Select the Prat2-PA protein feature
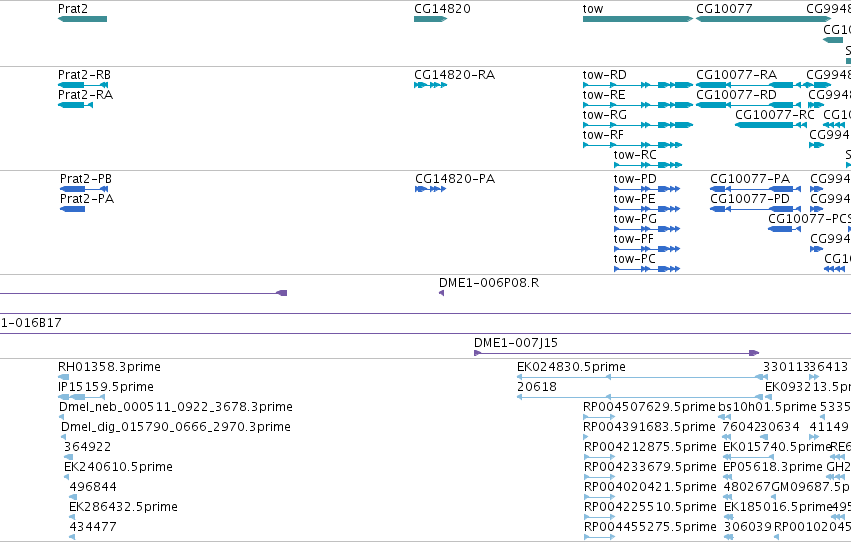Image resolution: width=851 pixels, height=542 pixels. pos(73,209)
